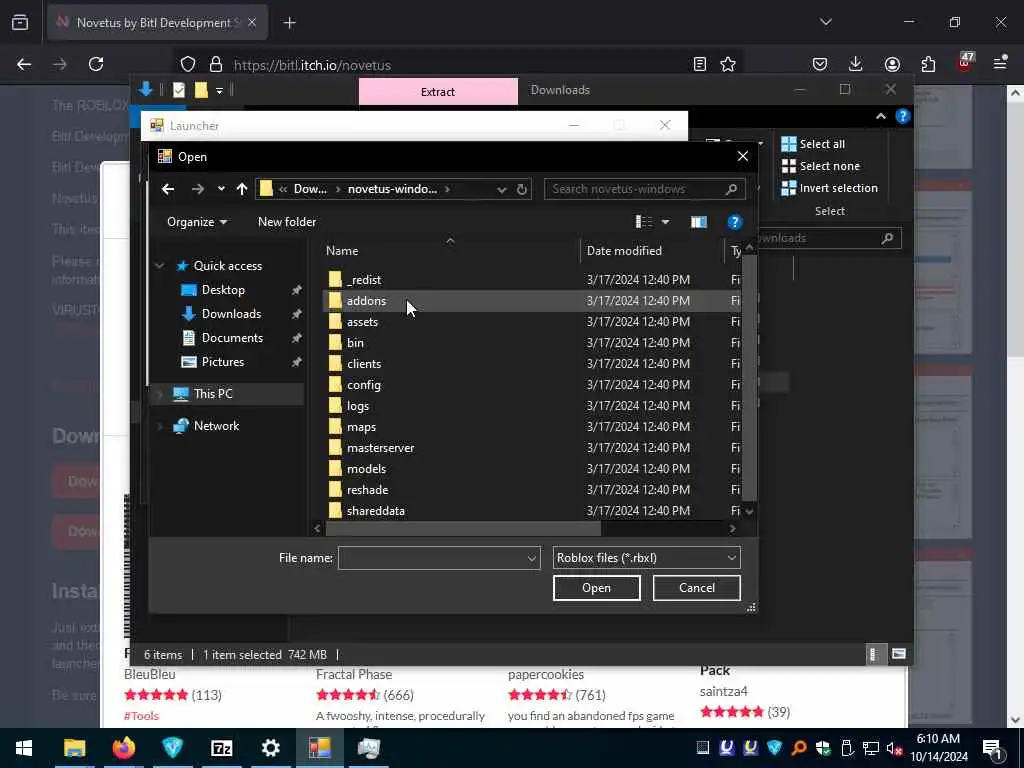Select This PC in navigation pane
The height and width of the screenshot is (768, 1024).
213,394
